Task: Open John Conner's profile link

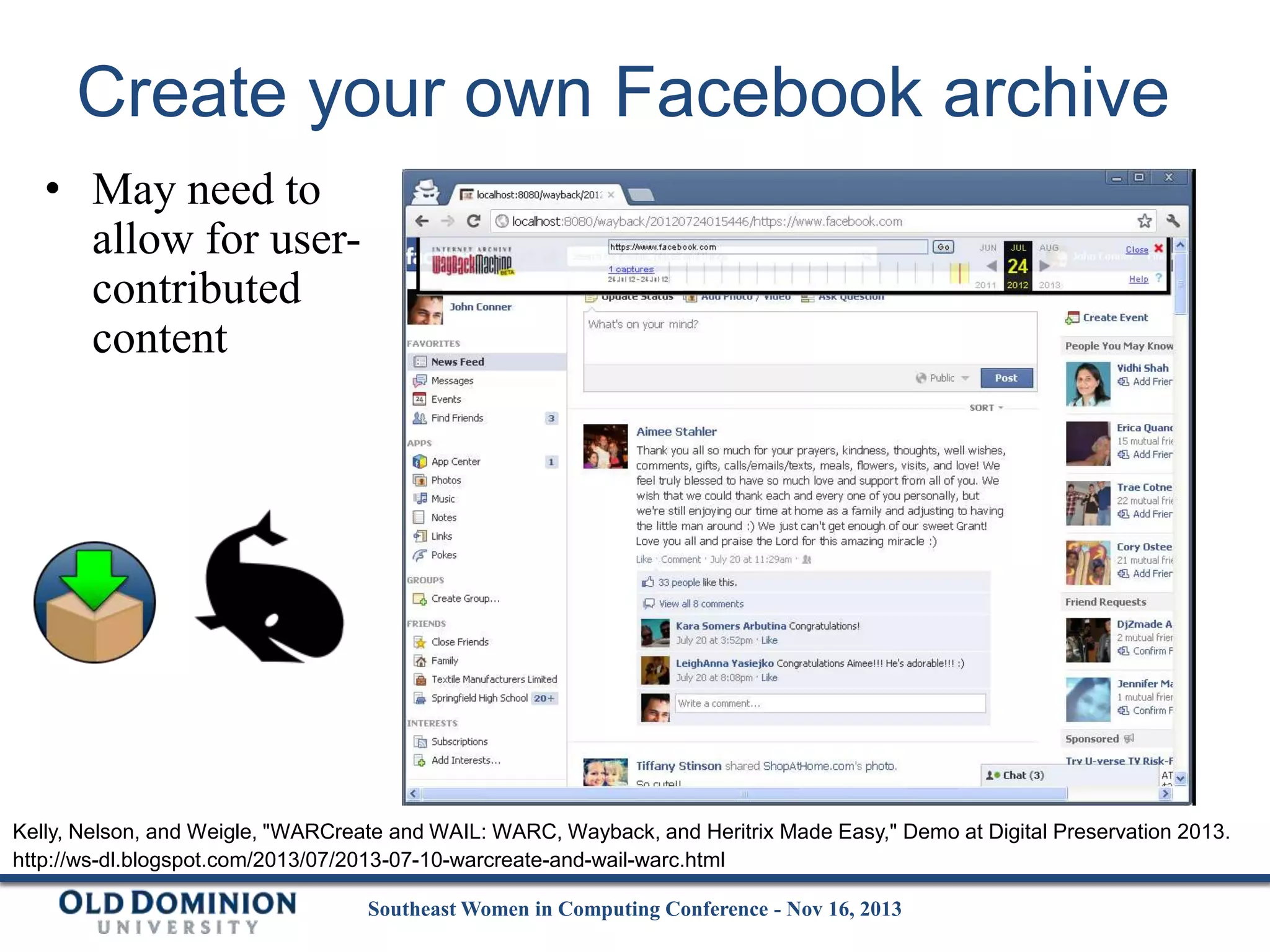Action: pos(481,307)
